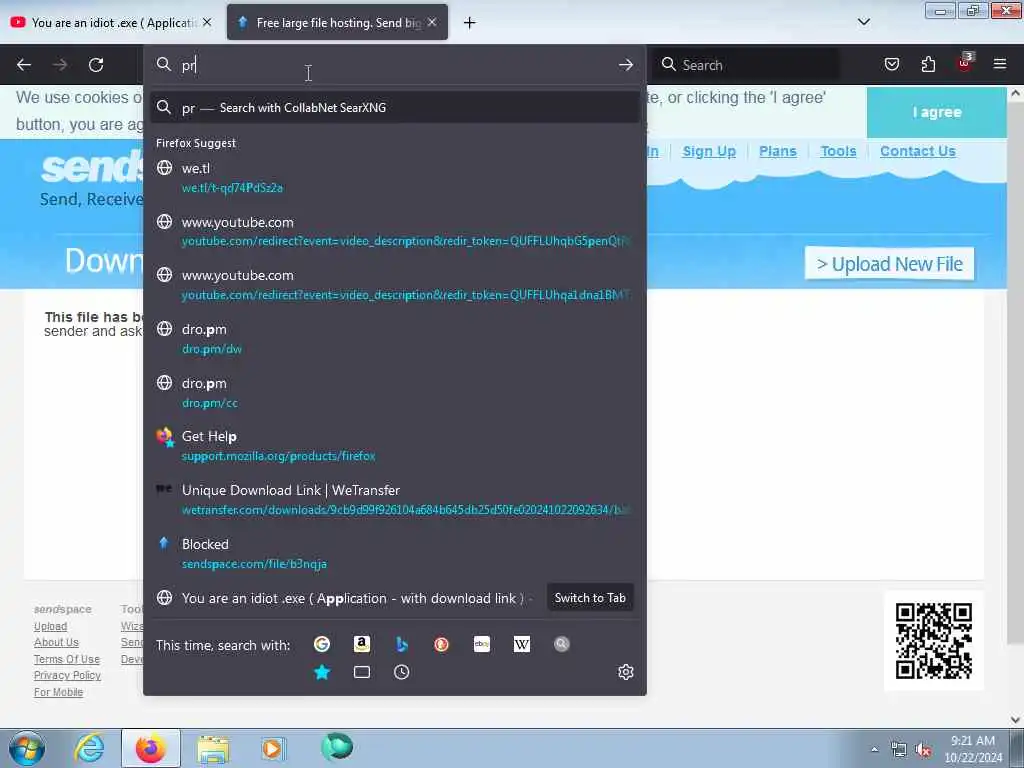This screenshot has width=1024, height=768.
Task: Open the media player taskbar icon
Action: point(273,749)
